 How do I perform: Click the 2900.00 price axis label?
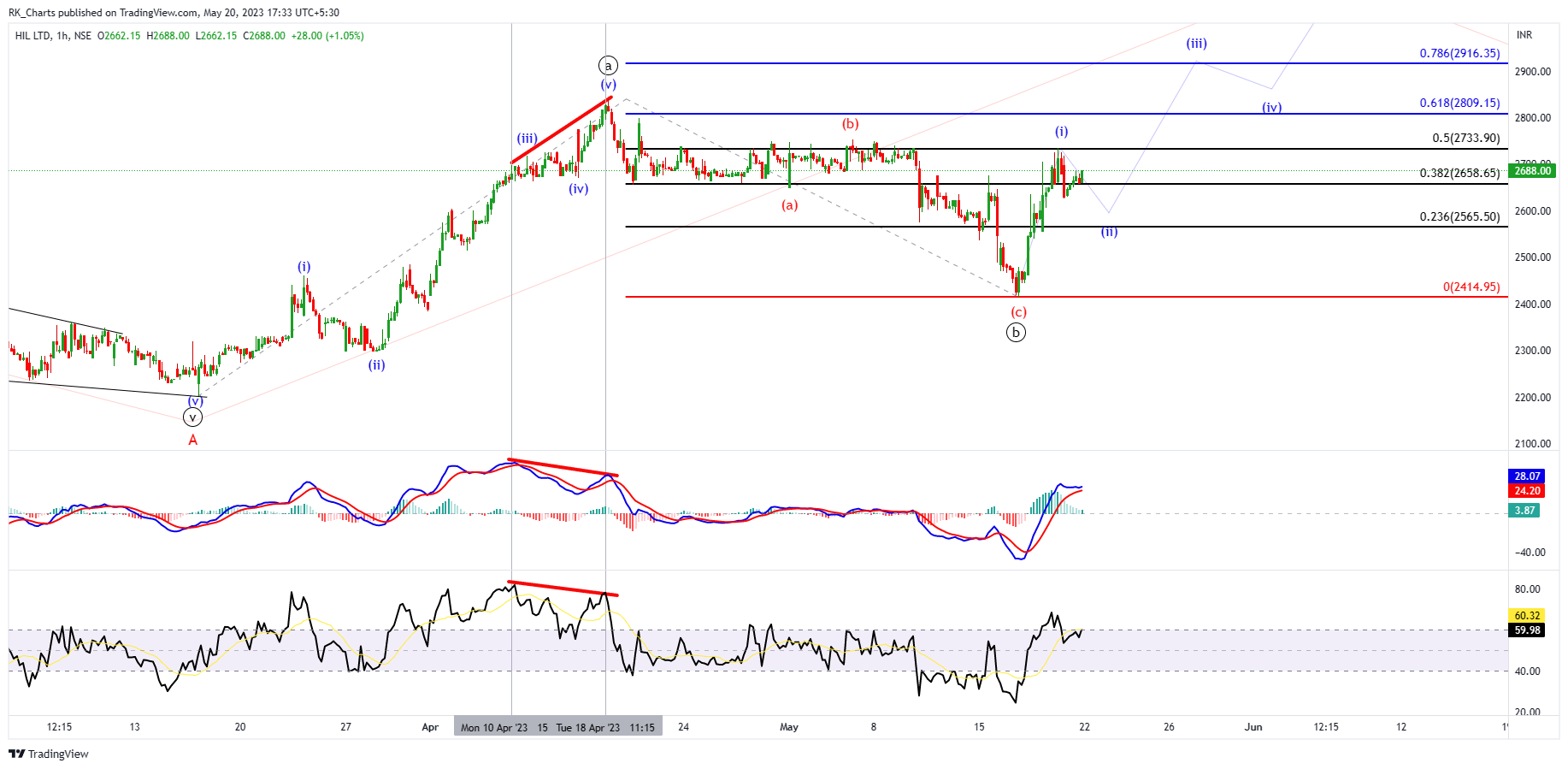click(1532, 72)
